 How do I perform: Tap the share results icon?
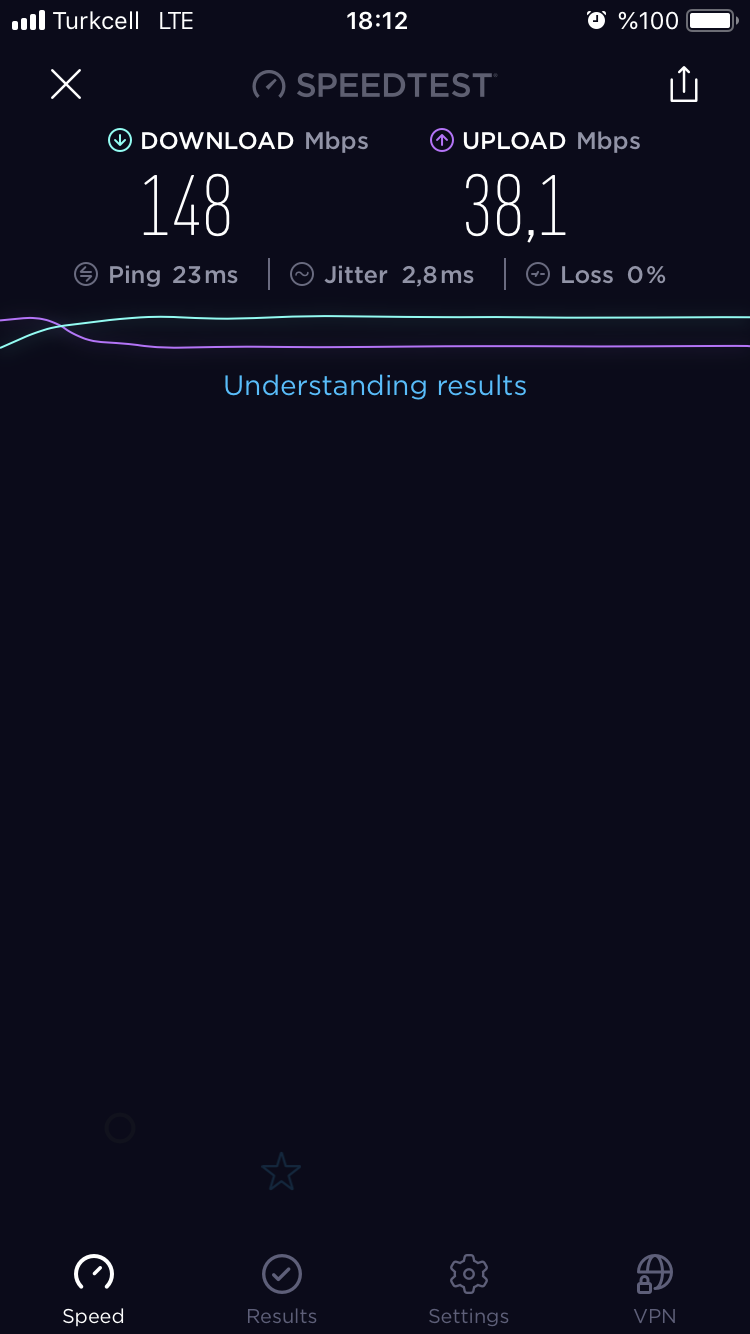click(684, 85)
